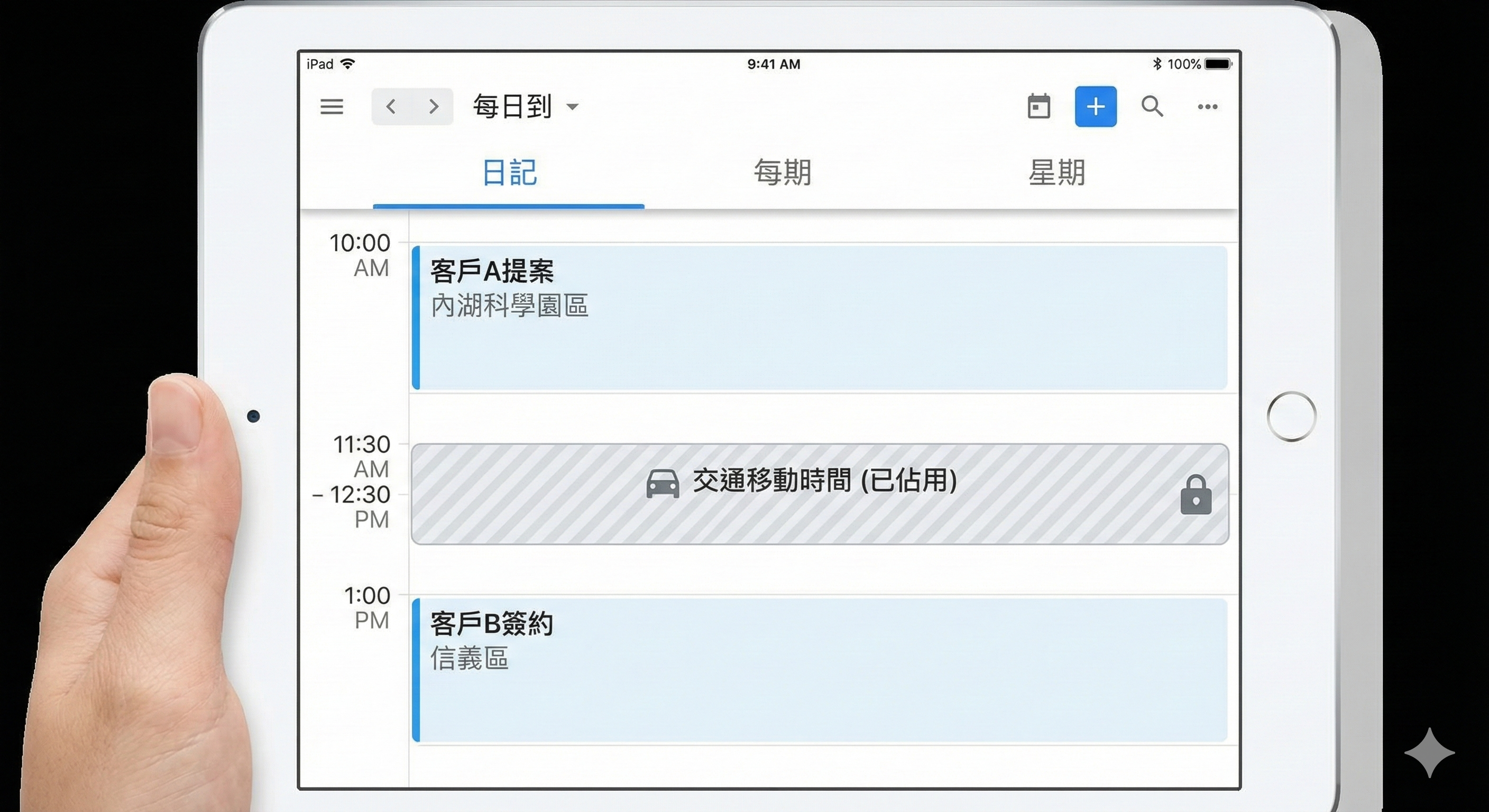Screen dimensions: 1489x812
Task: Go to previous day arrow
Action: [x=391, y=106]
